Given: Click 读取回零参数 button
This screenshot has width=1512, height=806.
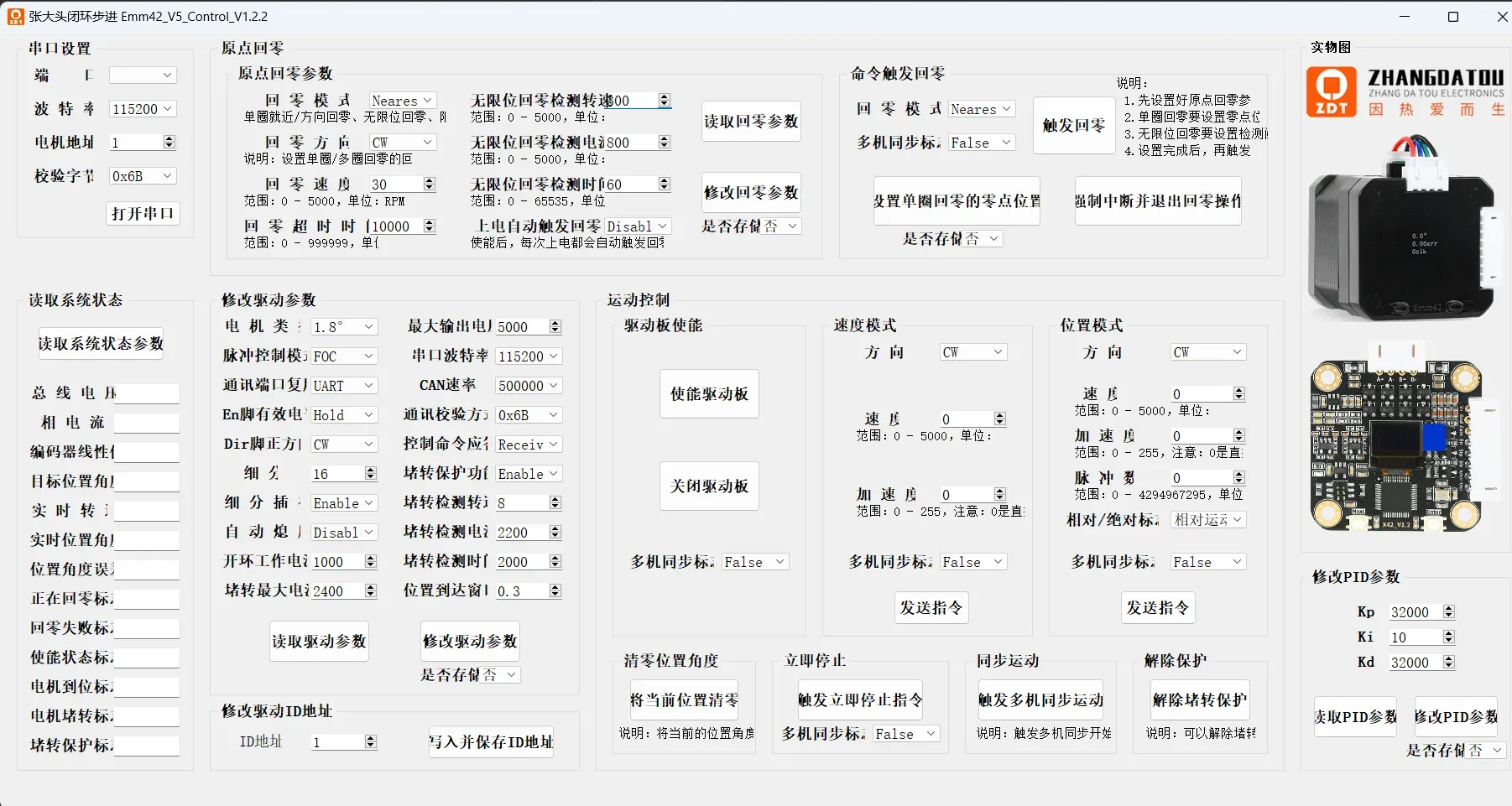Looking at the screenshot, I should [x=751, y=121].
